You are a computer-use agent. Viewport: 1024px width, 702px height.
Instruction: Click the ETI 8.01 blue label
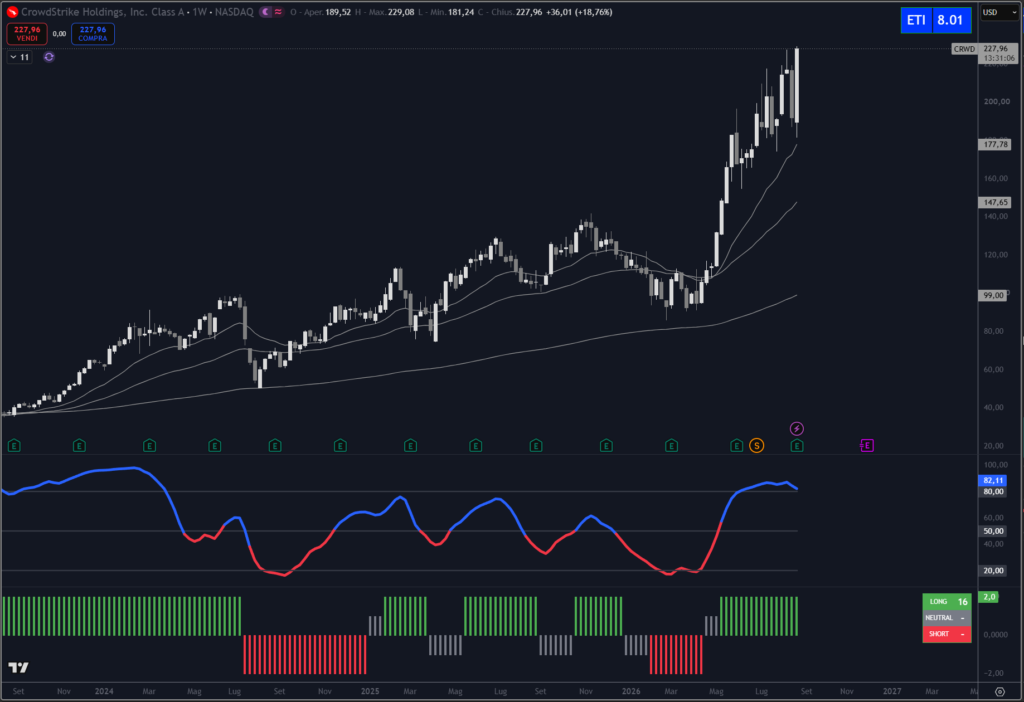936,20
